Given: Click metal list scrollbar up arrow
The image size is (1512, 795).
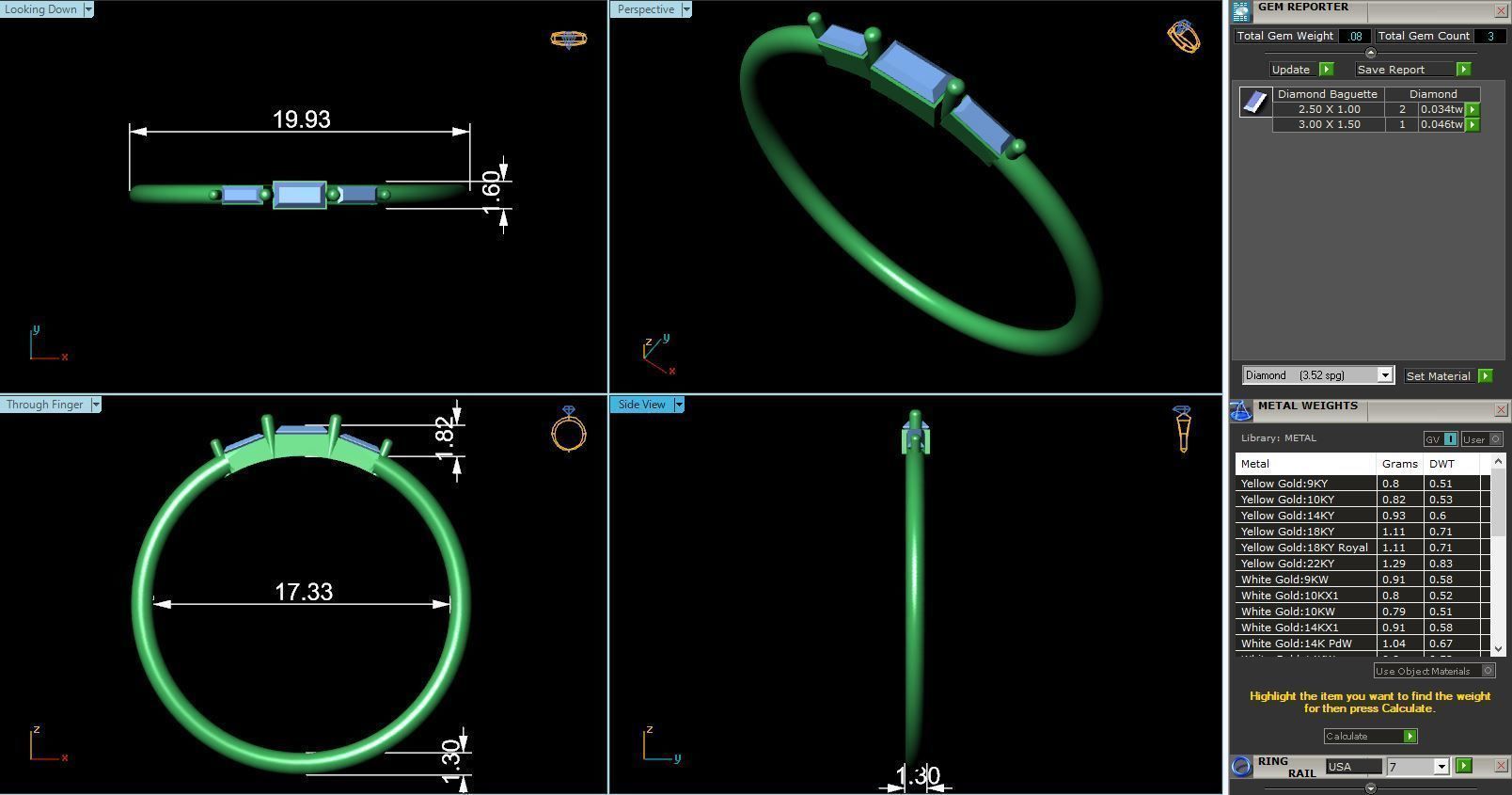Looking at the screenshot, I should pyautogui.click(x=1498, y=462).
